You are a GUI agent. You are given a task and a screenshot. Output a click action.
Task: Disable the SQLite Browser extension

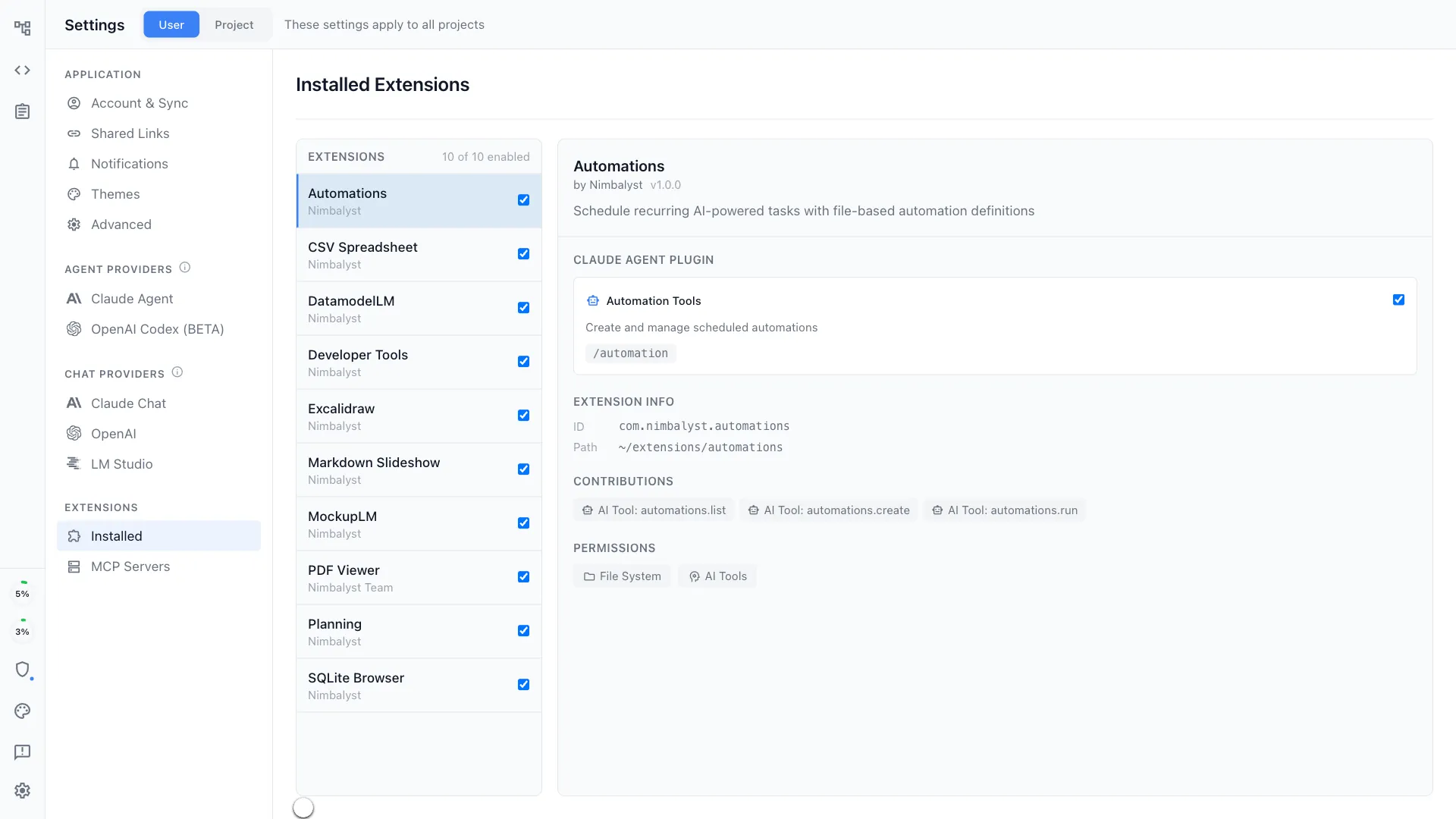click(x=524, y=684)
